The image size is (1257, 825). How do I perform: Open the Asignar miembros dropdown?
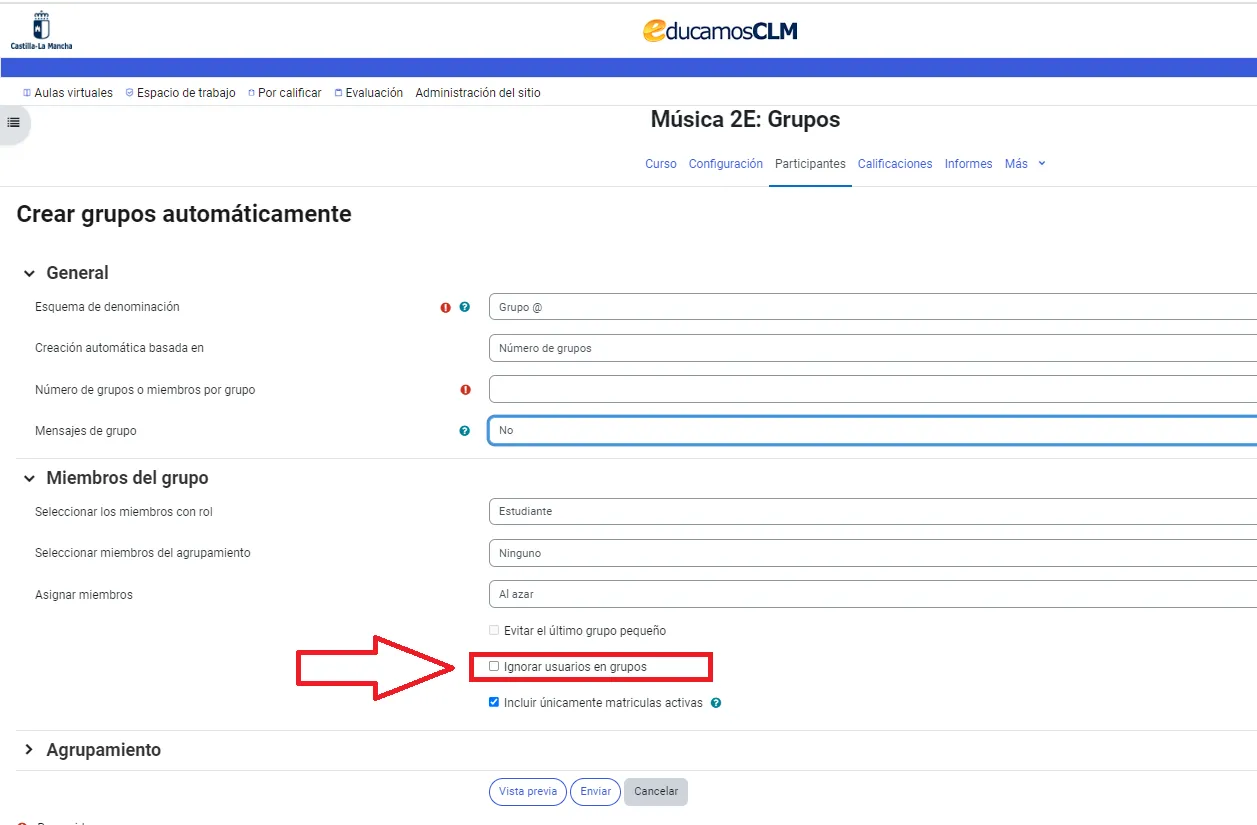(870, 594)
